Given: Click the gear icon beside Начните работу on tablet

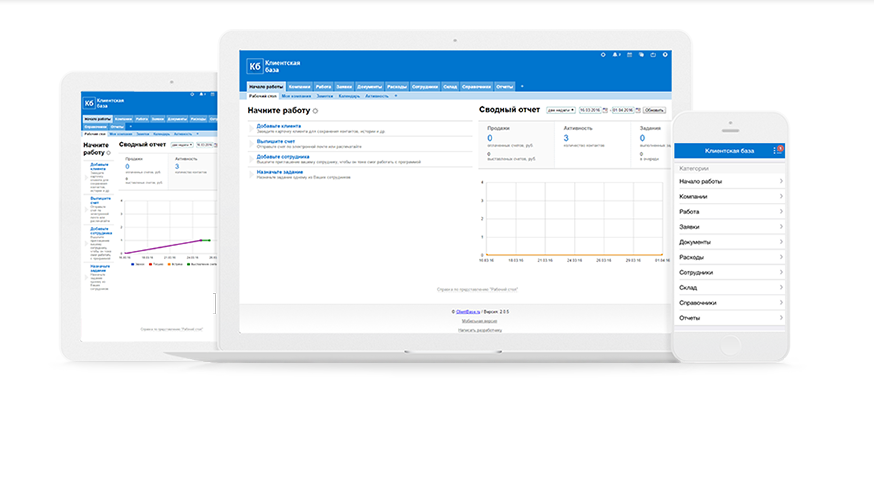Looking at the screenshot, I should point(109,152).
